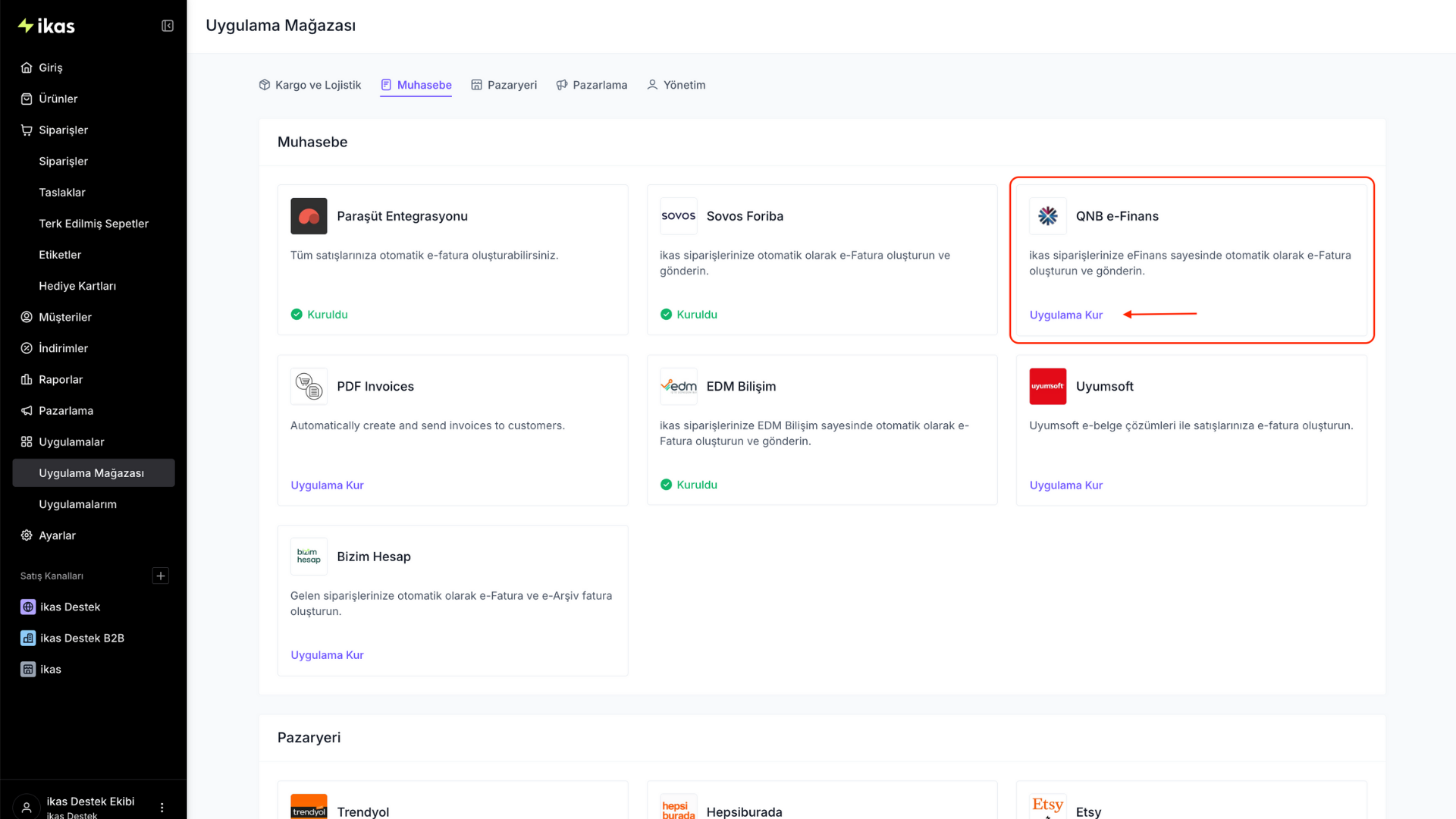Install PDF Invoices via Uygulama Kur
1456x819 pixels.
(x=327, y=485)
